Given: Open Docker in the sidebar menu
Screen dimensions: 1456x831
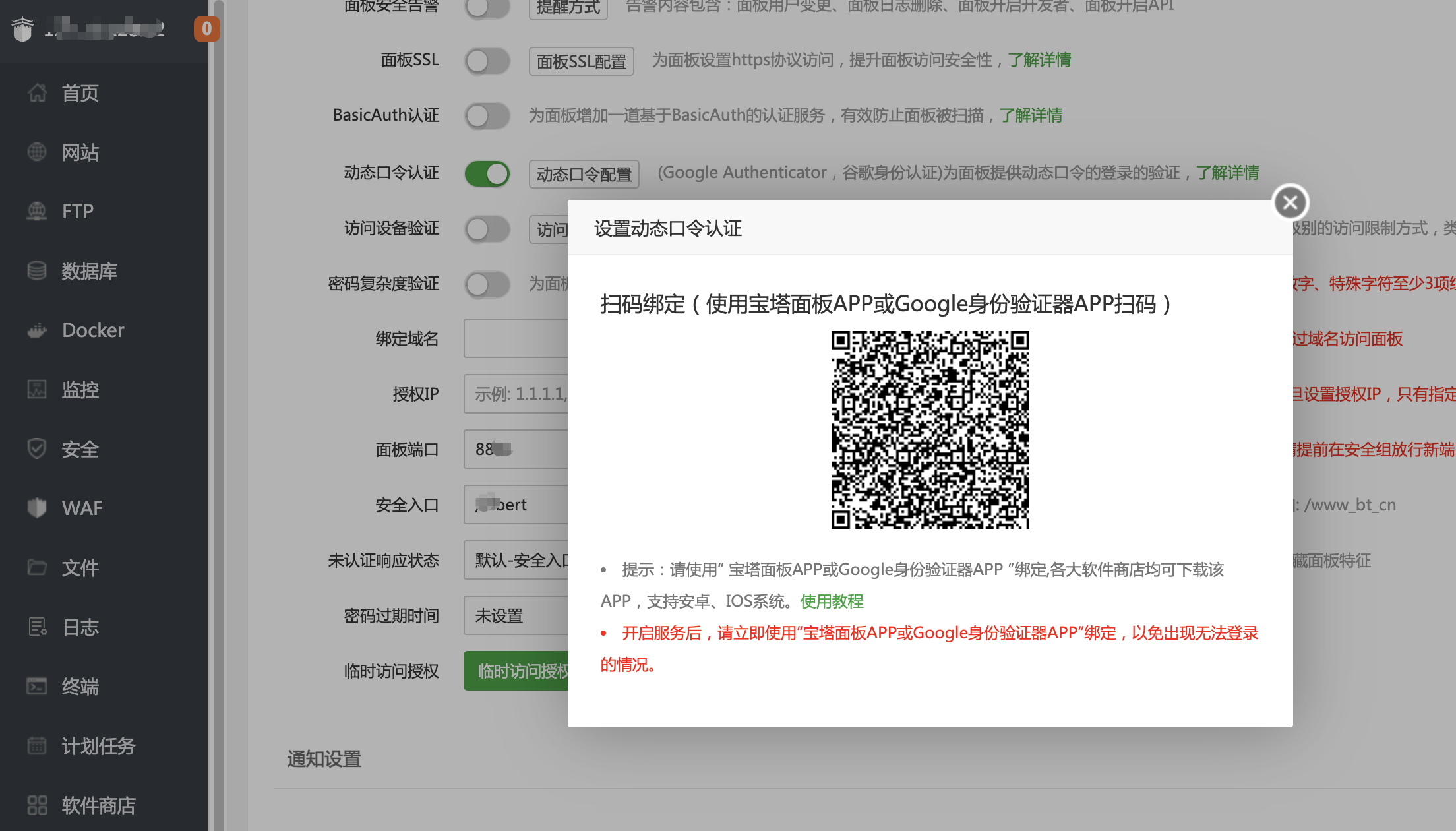Looking at the screenshot, I should tap(93, 330).
